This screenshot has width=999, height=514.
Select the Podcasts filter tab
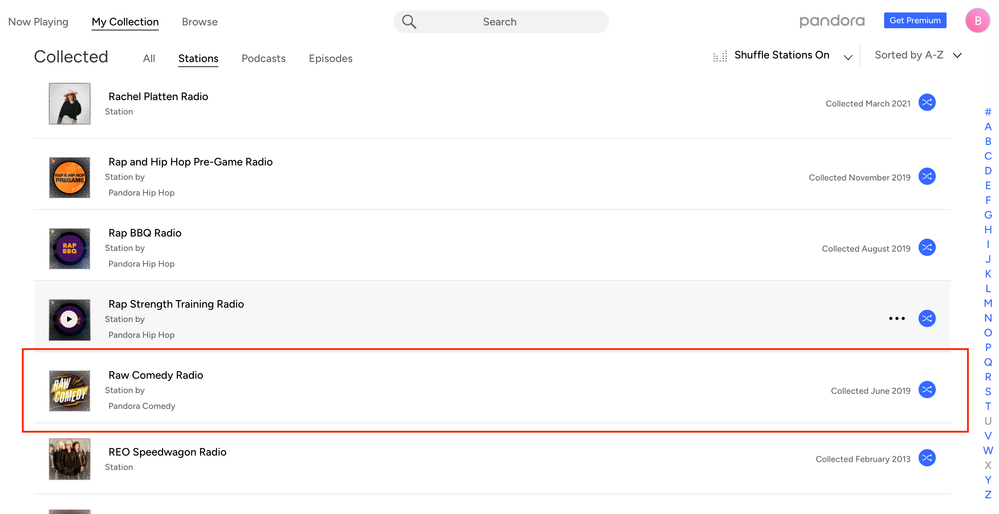coord(263,59)
